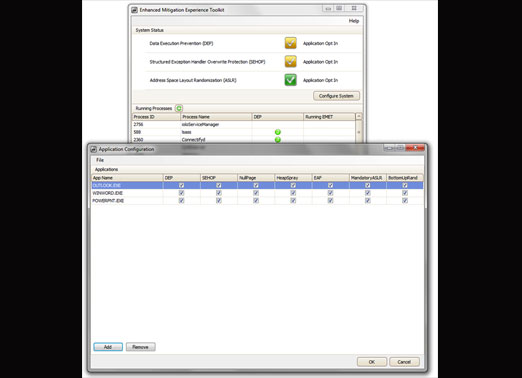522x378 pixels.
Task: Click the yellow SEHOP status check icon
Action: click(x=290, y=62)
